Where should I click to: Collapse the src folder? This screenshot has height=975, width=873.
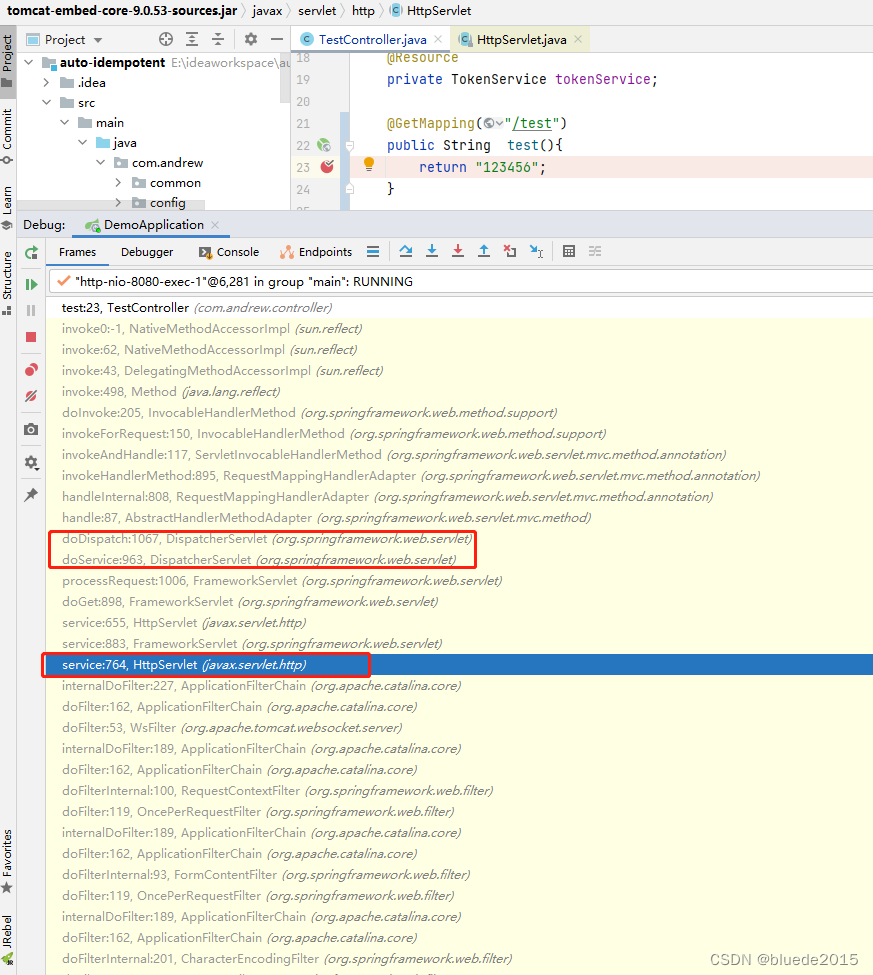pyautogui.click(x=46, y=103)
